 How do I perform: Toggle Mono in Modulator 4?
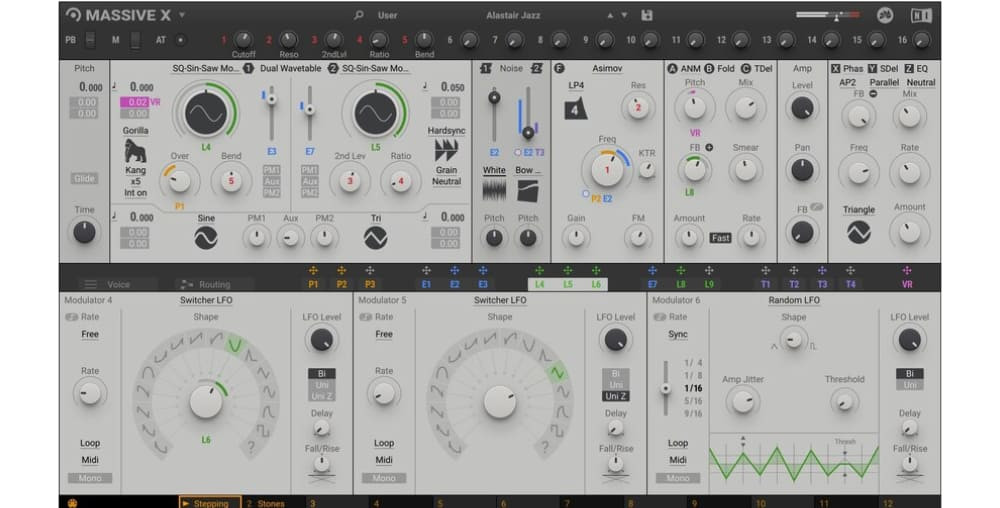[90, 478]
